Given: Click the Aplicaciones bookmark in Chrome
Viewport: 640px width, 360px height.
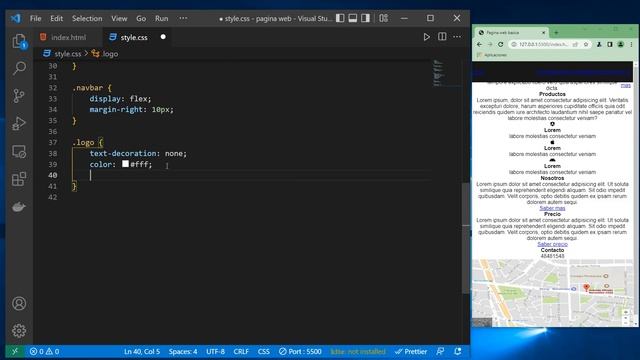Looking at the screenshot, I should pos(492,55).
